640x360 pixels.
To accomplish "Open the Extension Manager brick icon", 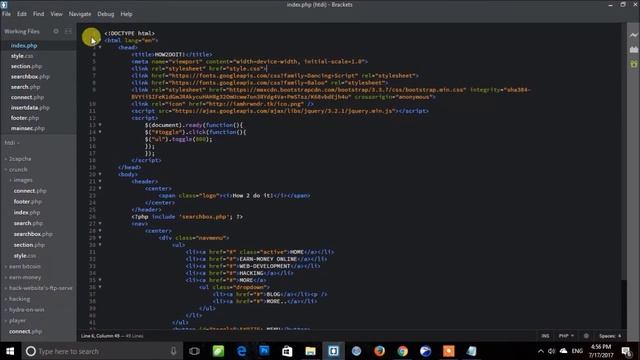I will coord(633,49).
